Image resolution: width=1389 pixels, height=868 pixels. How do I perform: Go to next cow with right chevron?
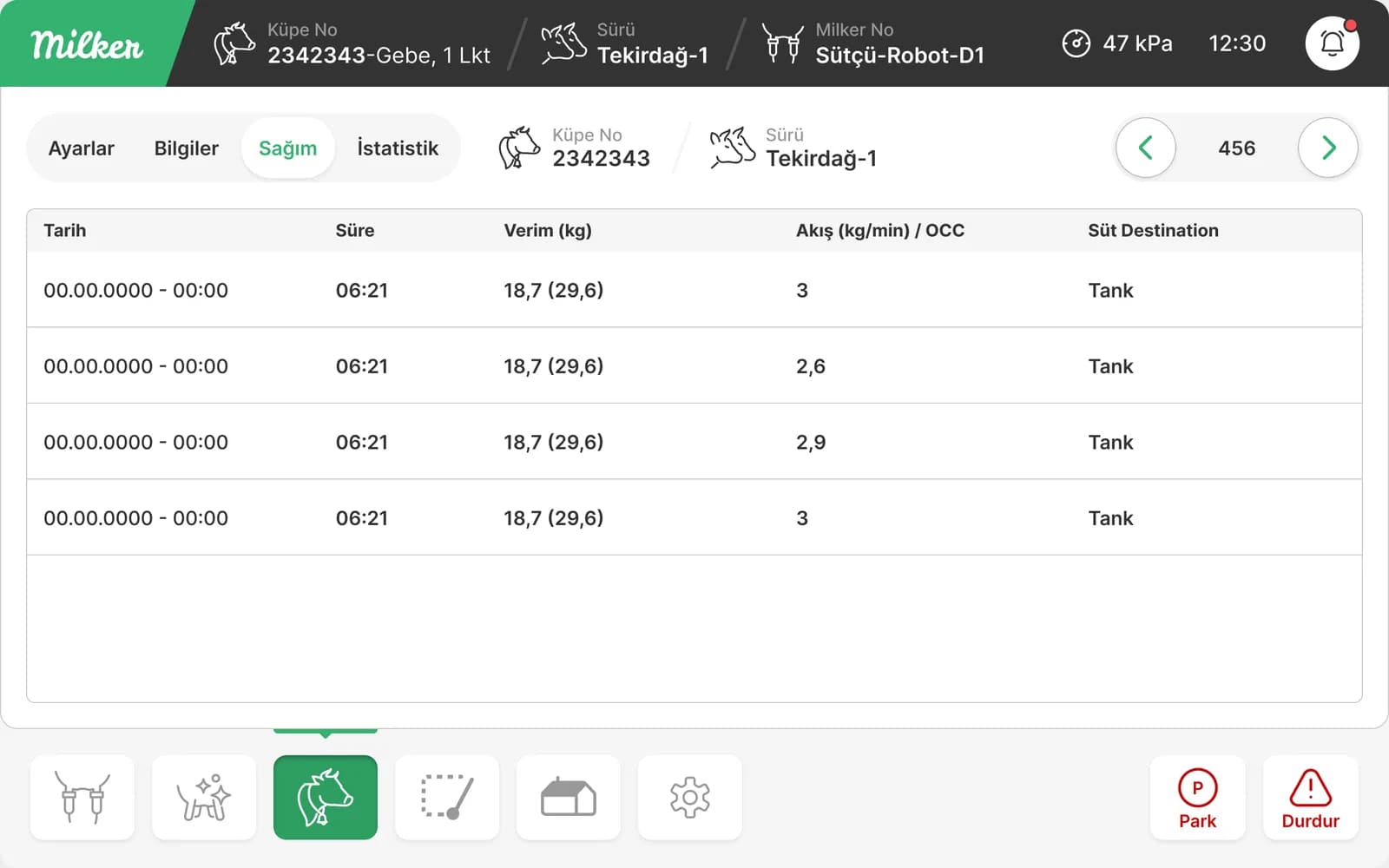point(1328,148)
